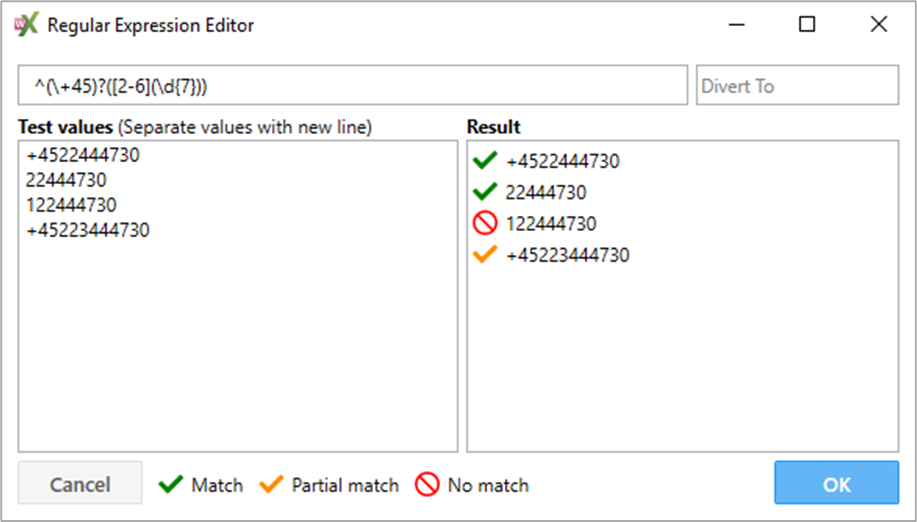Click the Regular Expression Editor app icon
917x522 pixels.
[27, 25]
